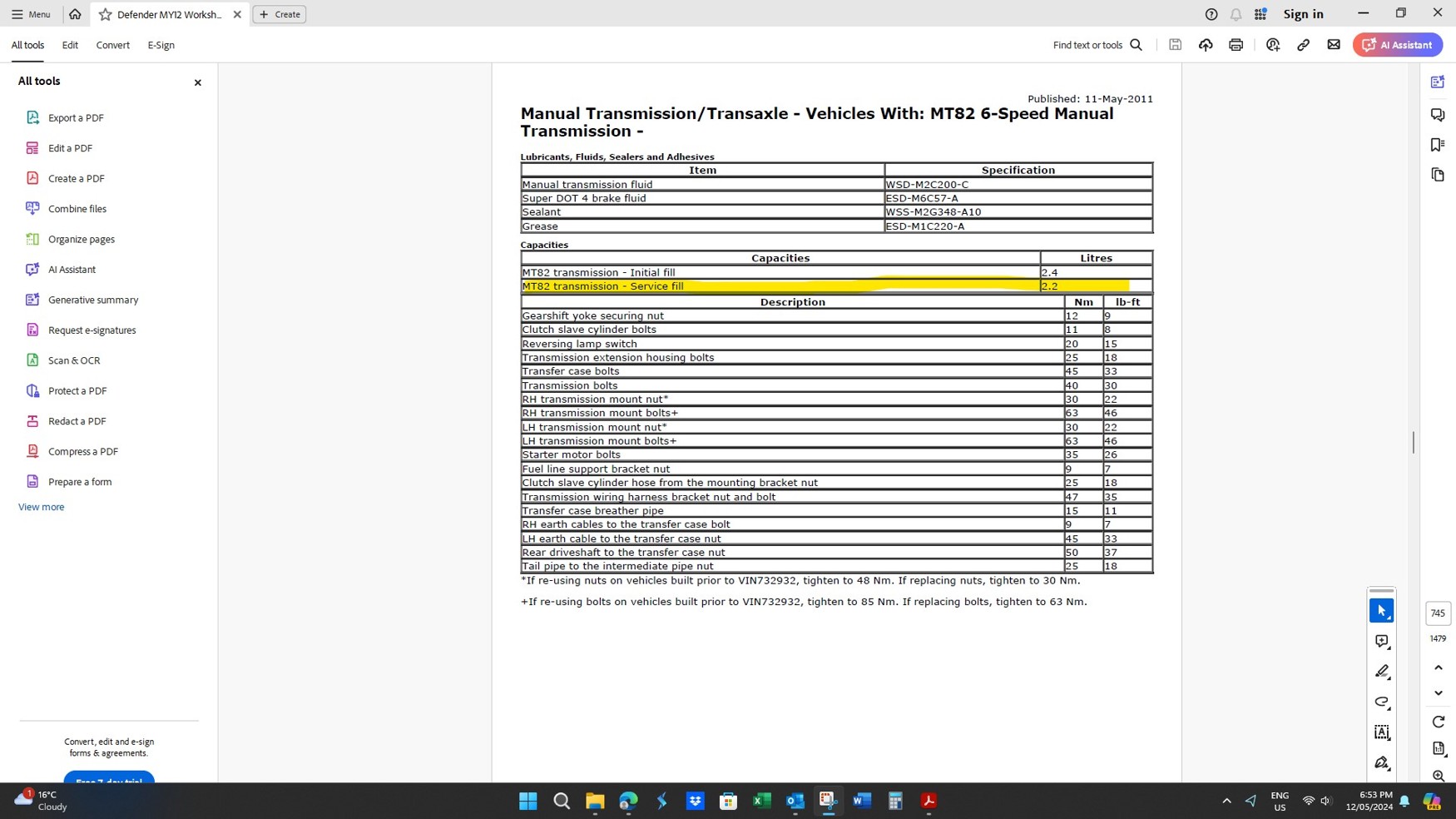
Task: Go to next page with down chevron
Action: [1438, 692]
